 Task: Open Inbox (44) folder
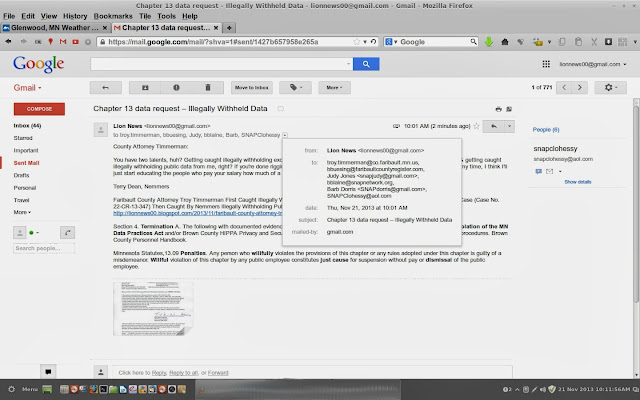coord(27,126)
